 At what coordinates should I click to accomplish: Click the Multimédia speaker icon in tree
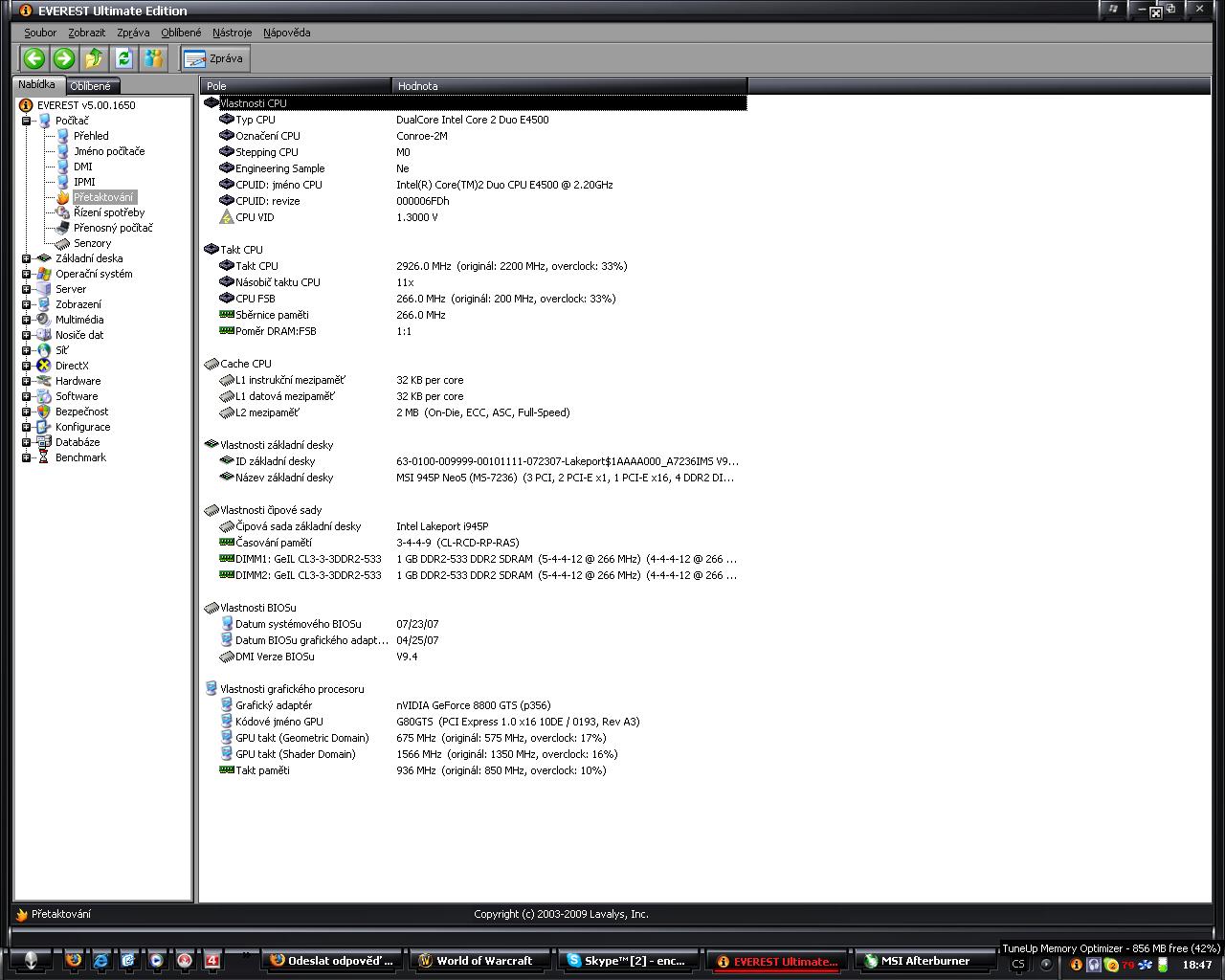44,320
